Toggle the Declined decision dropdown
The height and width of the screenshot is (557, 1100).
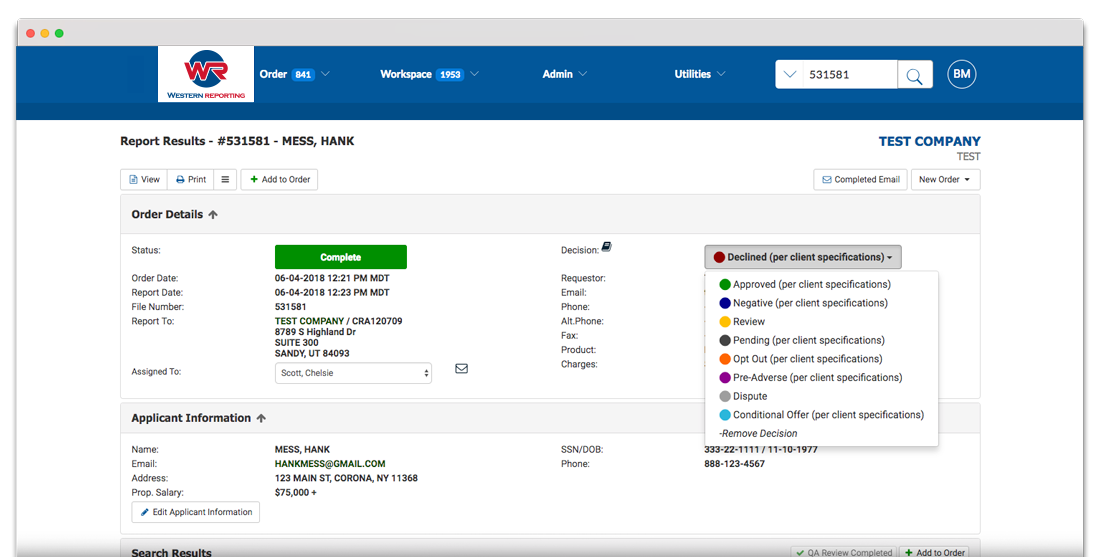(x=803, y=257)
